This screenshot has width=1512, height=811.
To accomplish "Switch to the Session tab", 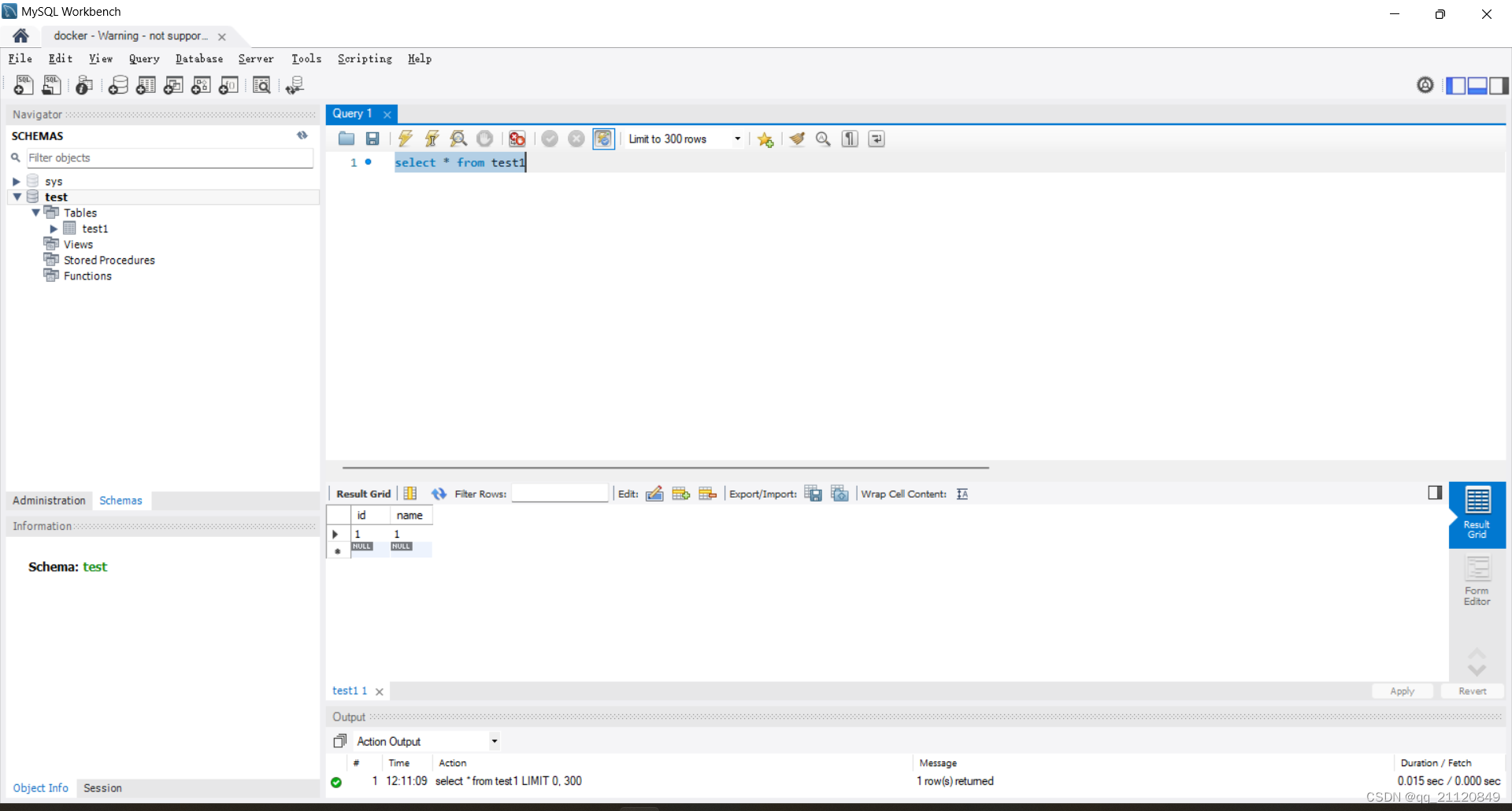I will pos(102,787).
